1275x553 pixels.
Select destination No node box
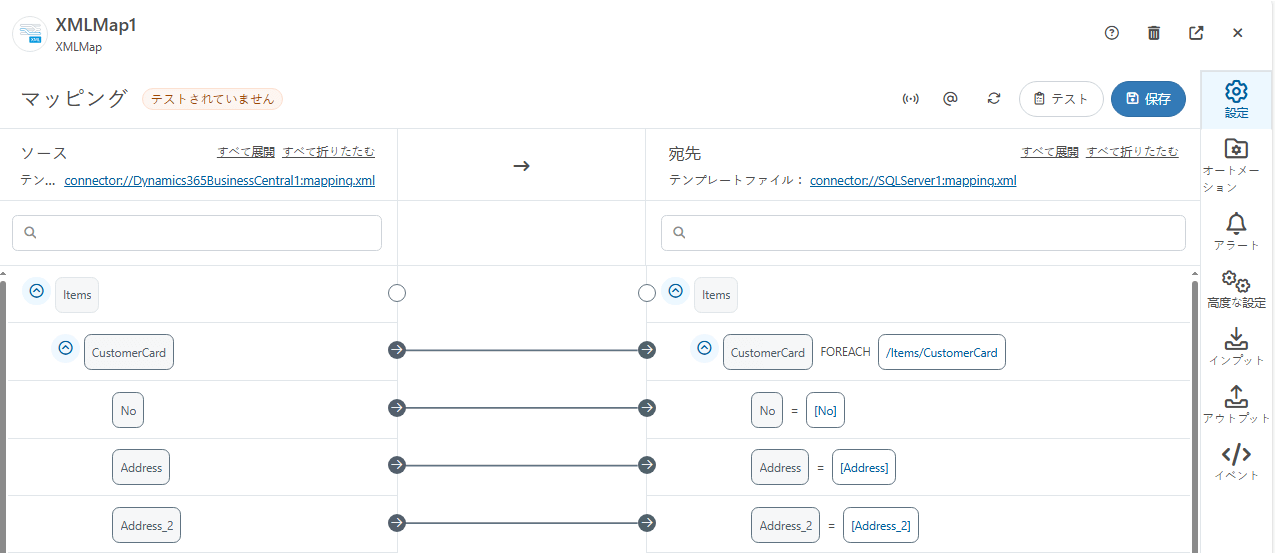767,410
